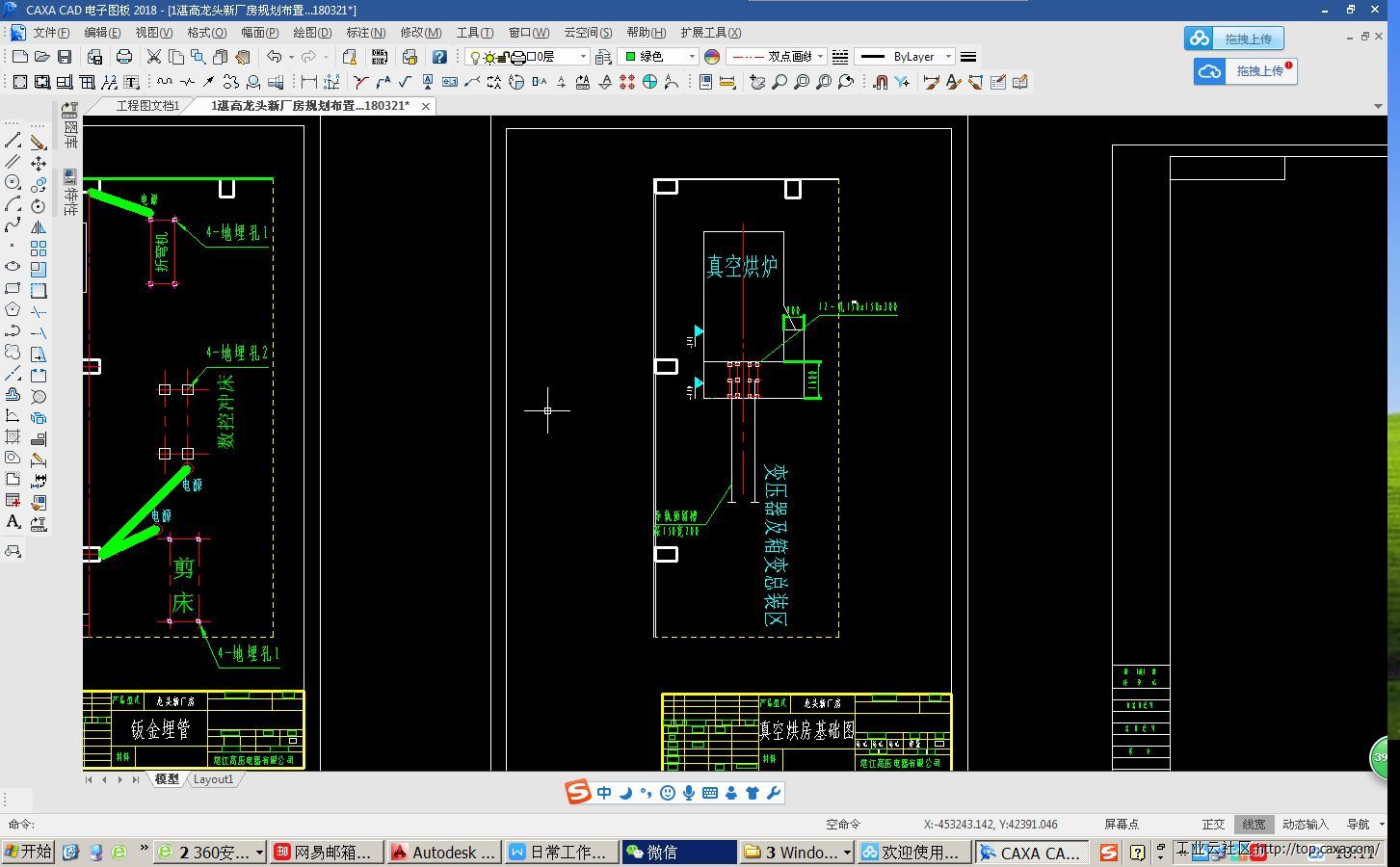Select the Line drawing tool
Image resolution: width=1400 pixels, height=867 pixels.
point(13,142)
